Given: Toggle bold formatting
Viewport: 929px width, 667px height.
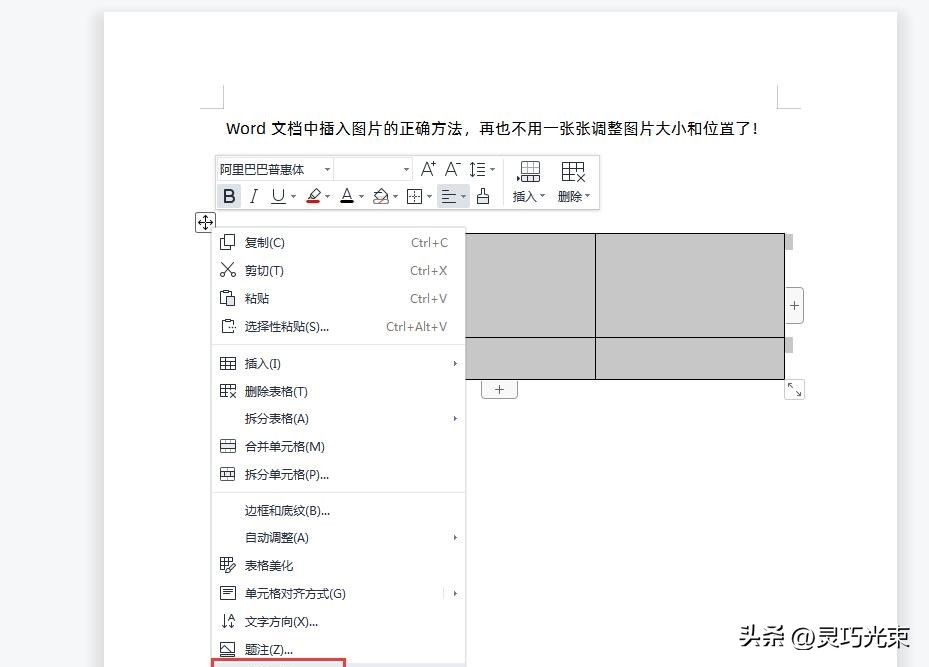Looking at the screenshot, I should pos(229,196).
